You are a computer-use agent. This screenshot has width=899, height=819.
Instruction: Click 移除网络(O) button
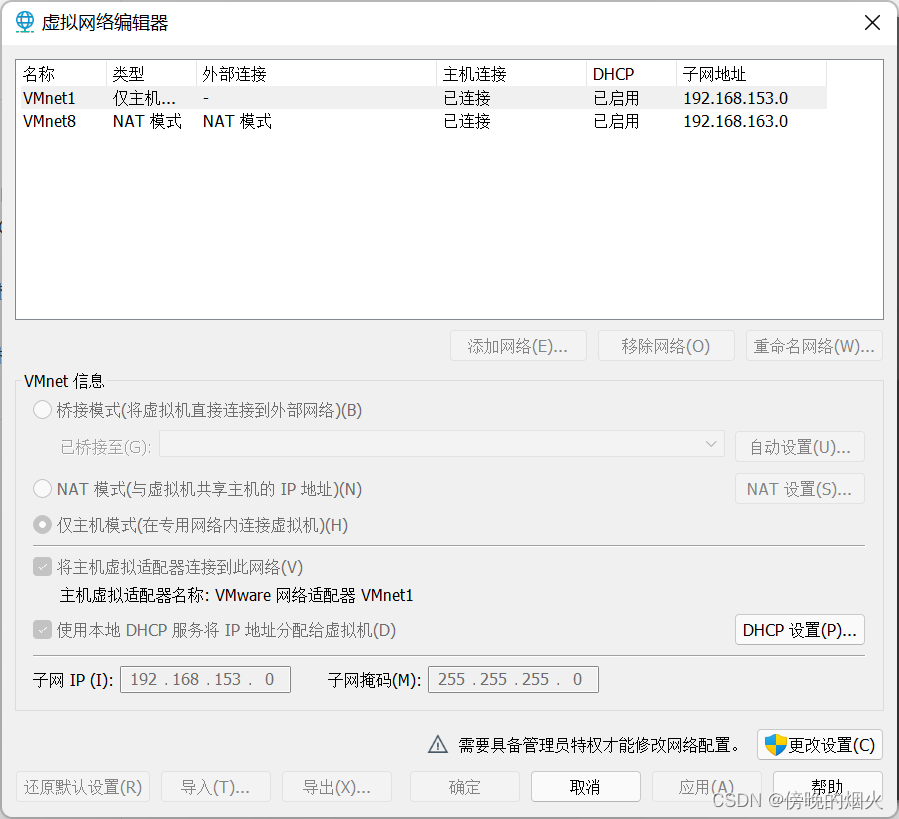[x=666, y=346]
